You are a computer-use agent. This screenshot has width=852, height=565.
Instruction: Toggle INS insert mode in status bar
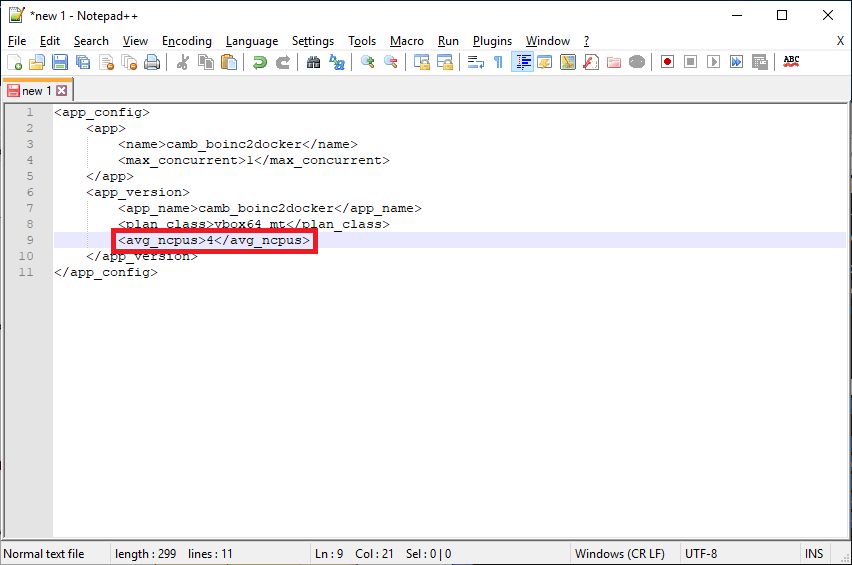tap(814, 554)
